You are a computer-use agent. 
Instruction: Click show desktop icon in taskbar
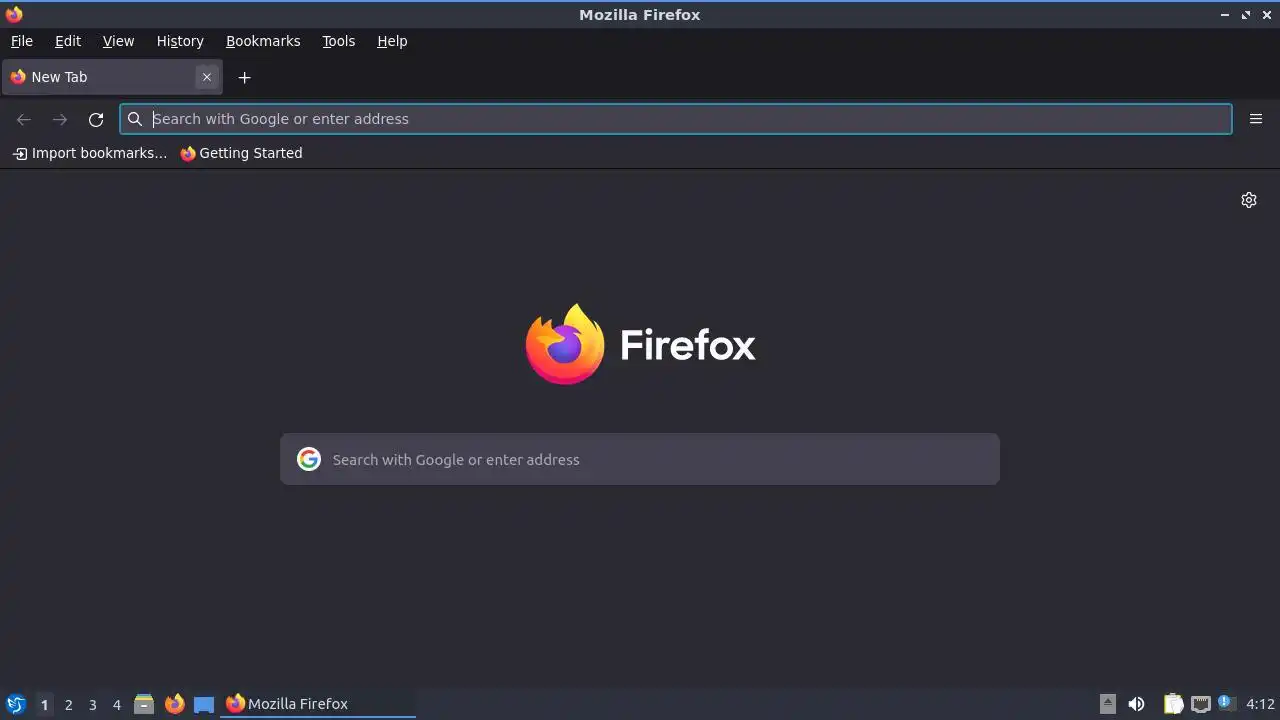coord(204,704)
